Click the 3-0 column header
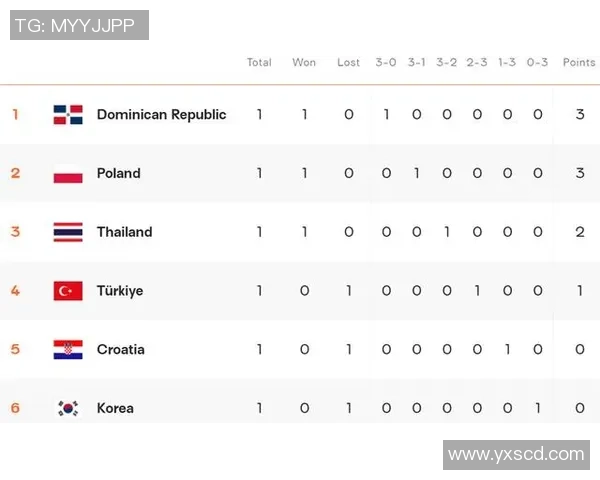This screenshot has height=480, width=600. point(386,62)
